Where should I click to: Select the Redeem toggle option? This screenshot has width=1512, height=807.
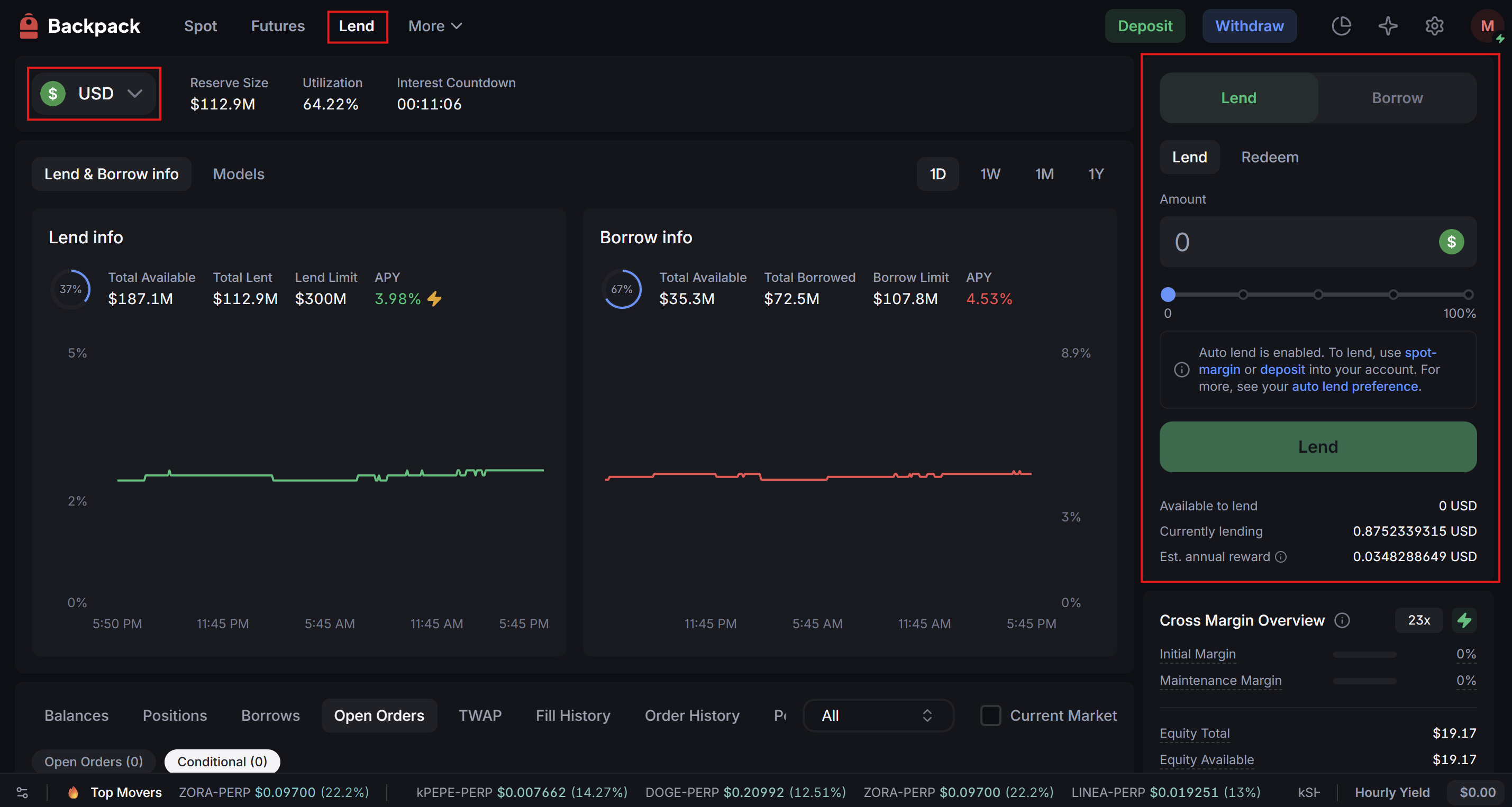click(x=1270, y=157)
